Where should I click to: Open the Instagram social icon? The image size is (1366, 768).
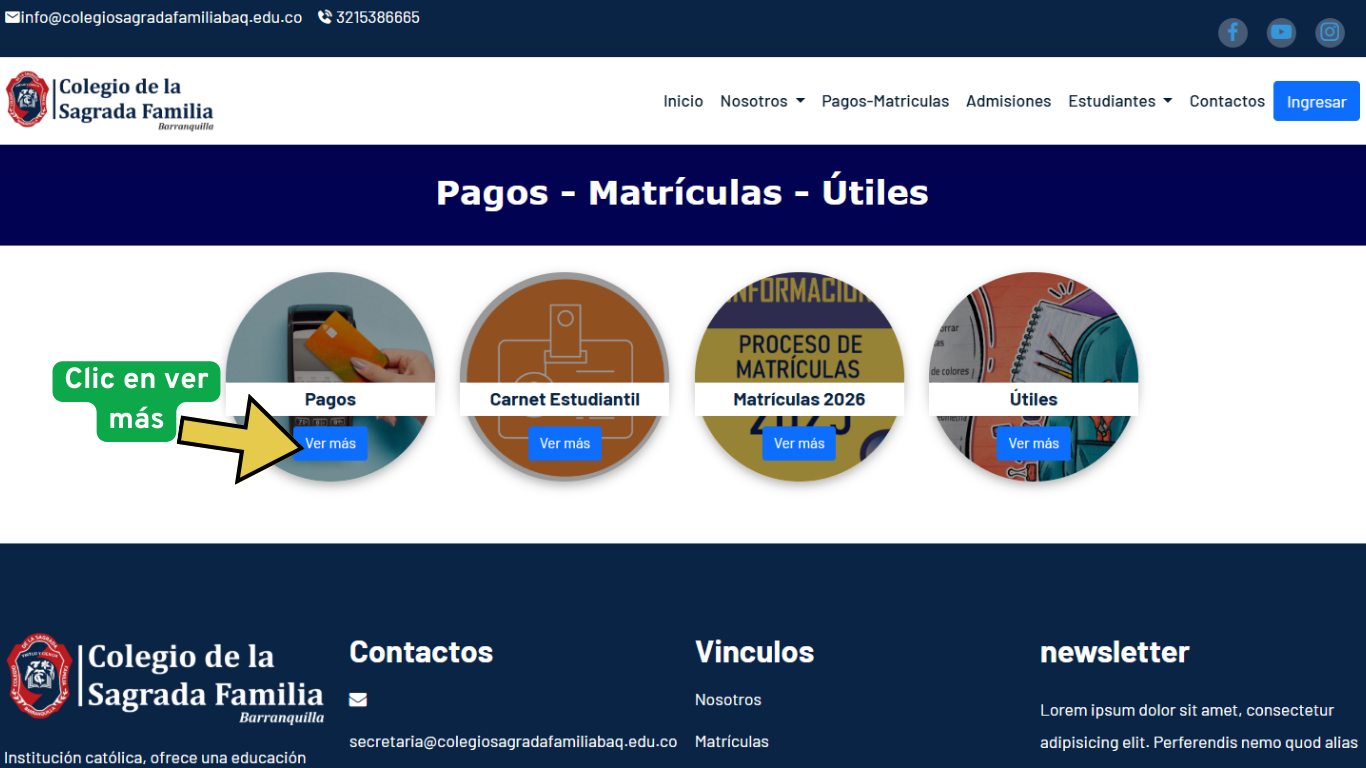(x=1329, y=33)
